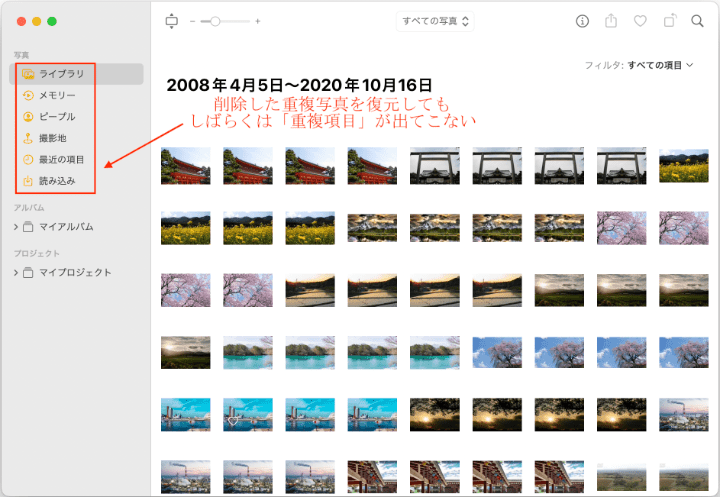Click the zoom in plus button
This screenshot has width=720, height=497.
click(258, 22)
